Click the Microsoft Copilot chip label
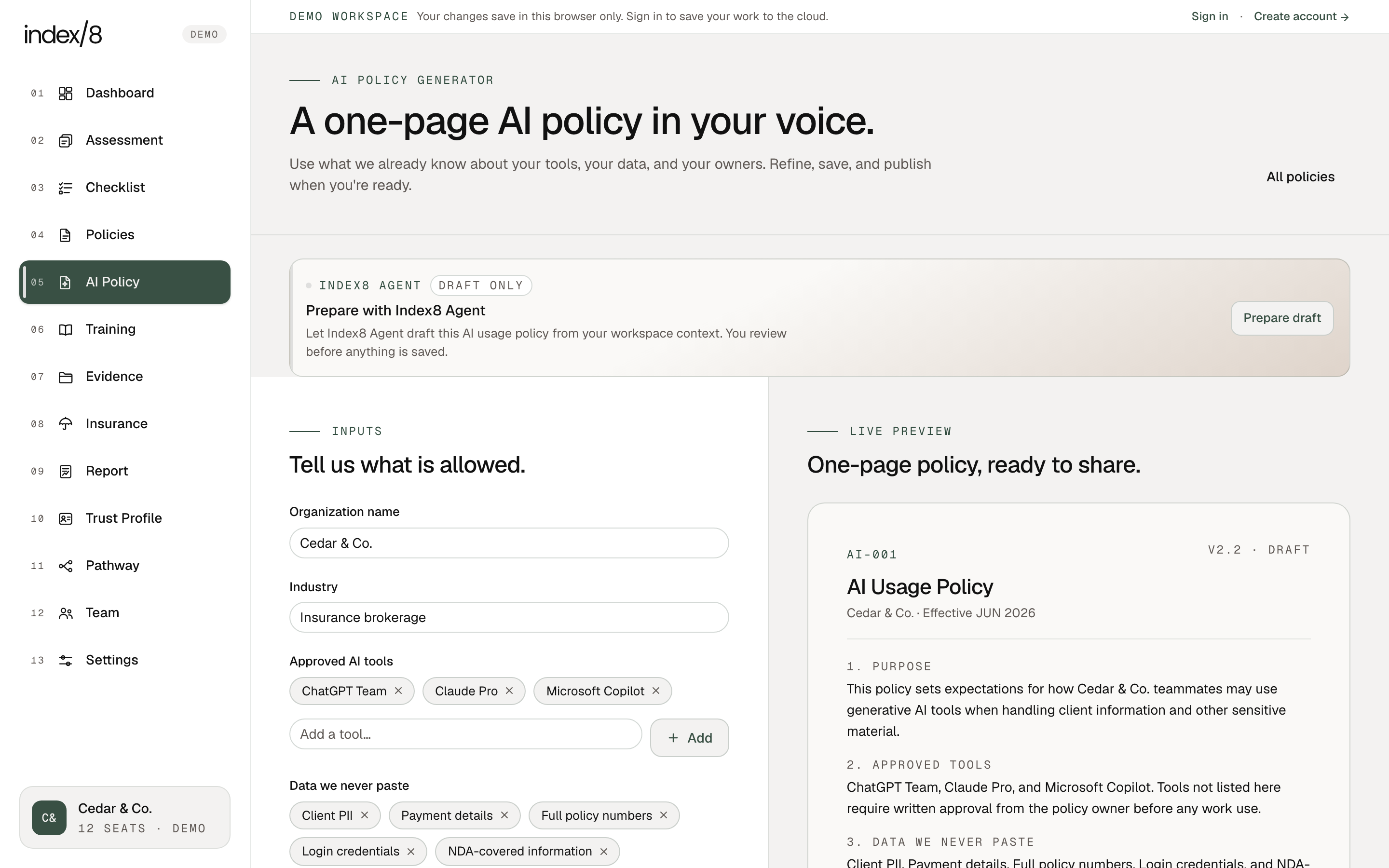Viewport: 1389px width, 868px height. (595, 691)
